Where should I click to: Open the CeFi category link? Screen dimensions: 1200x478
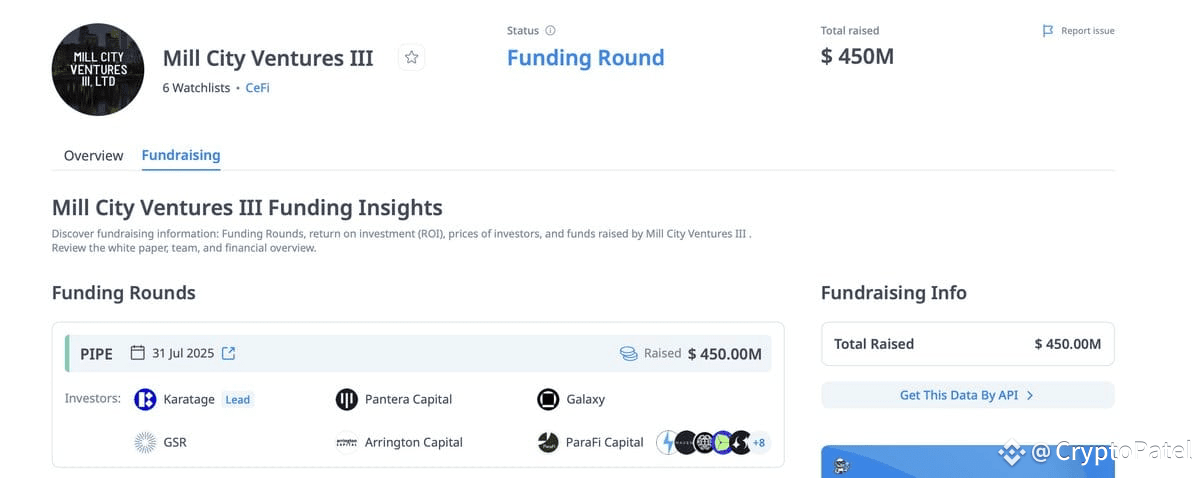pos(257,88)
